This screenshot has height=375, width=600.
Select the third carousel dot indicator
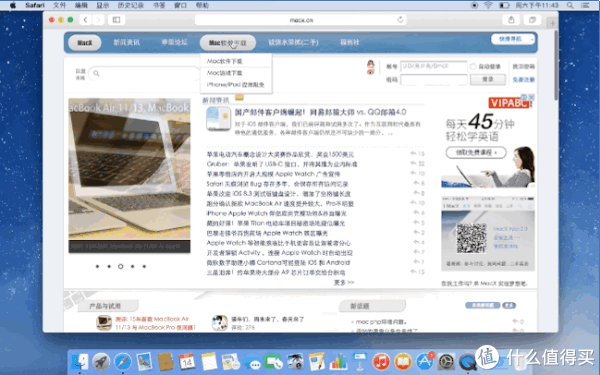click(x=121, y=266)
